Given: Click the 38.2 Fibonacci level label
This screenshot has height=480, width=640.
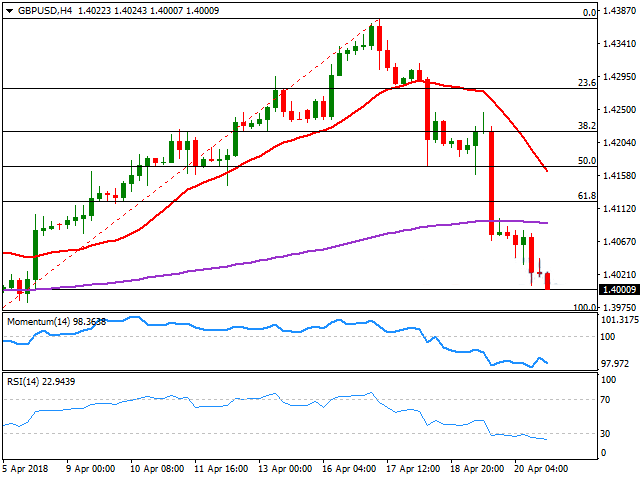Looking at the screenshot, I should [587, 126].
